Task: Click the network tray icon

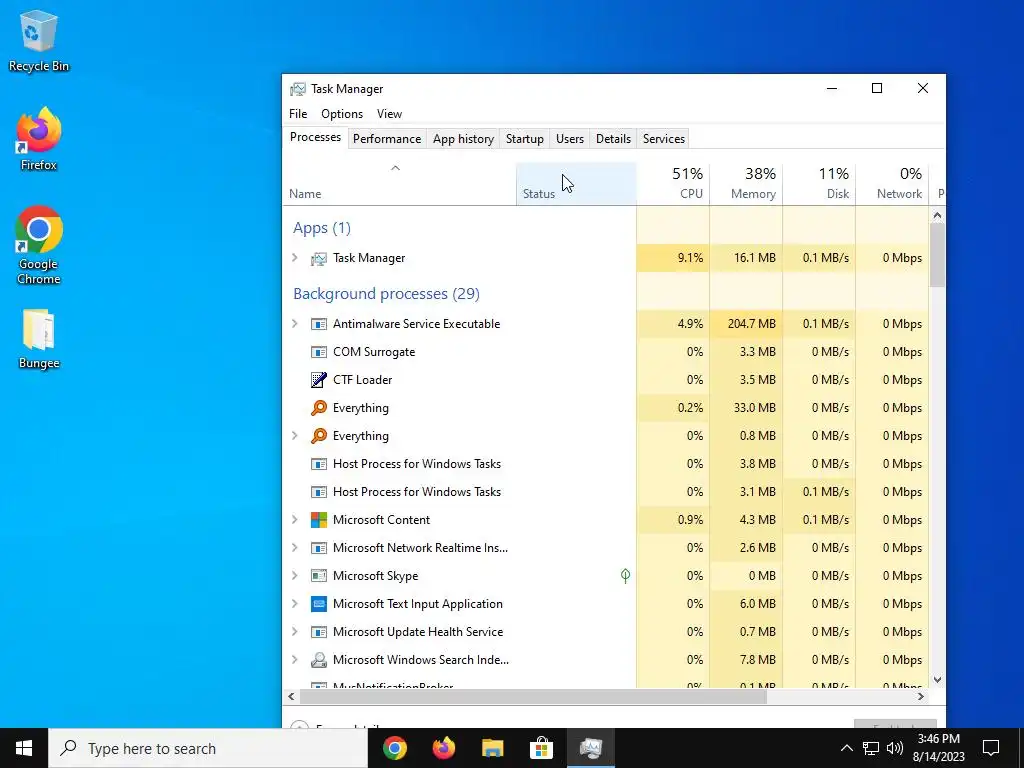Action: coord(871,748)
